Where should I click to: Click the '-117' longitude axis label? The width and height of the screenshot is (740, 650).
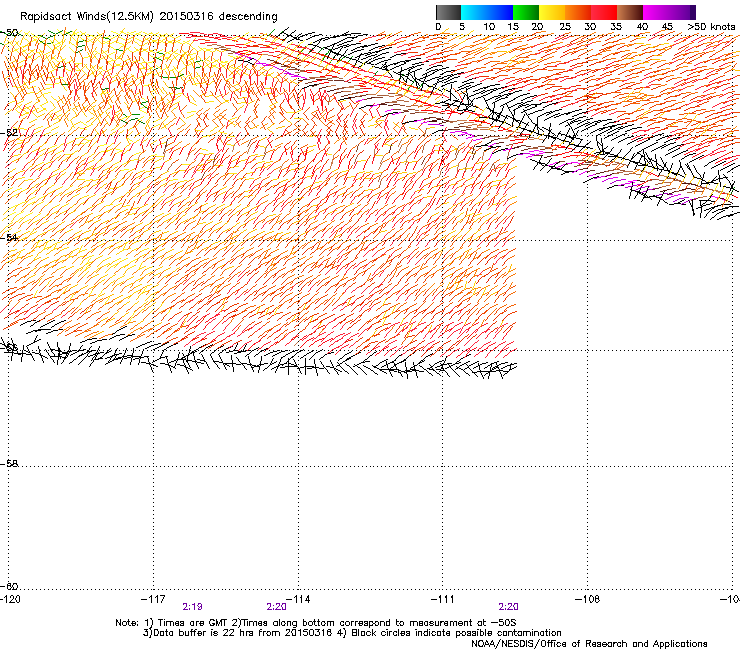(x=153, y=599)
